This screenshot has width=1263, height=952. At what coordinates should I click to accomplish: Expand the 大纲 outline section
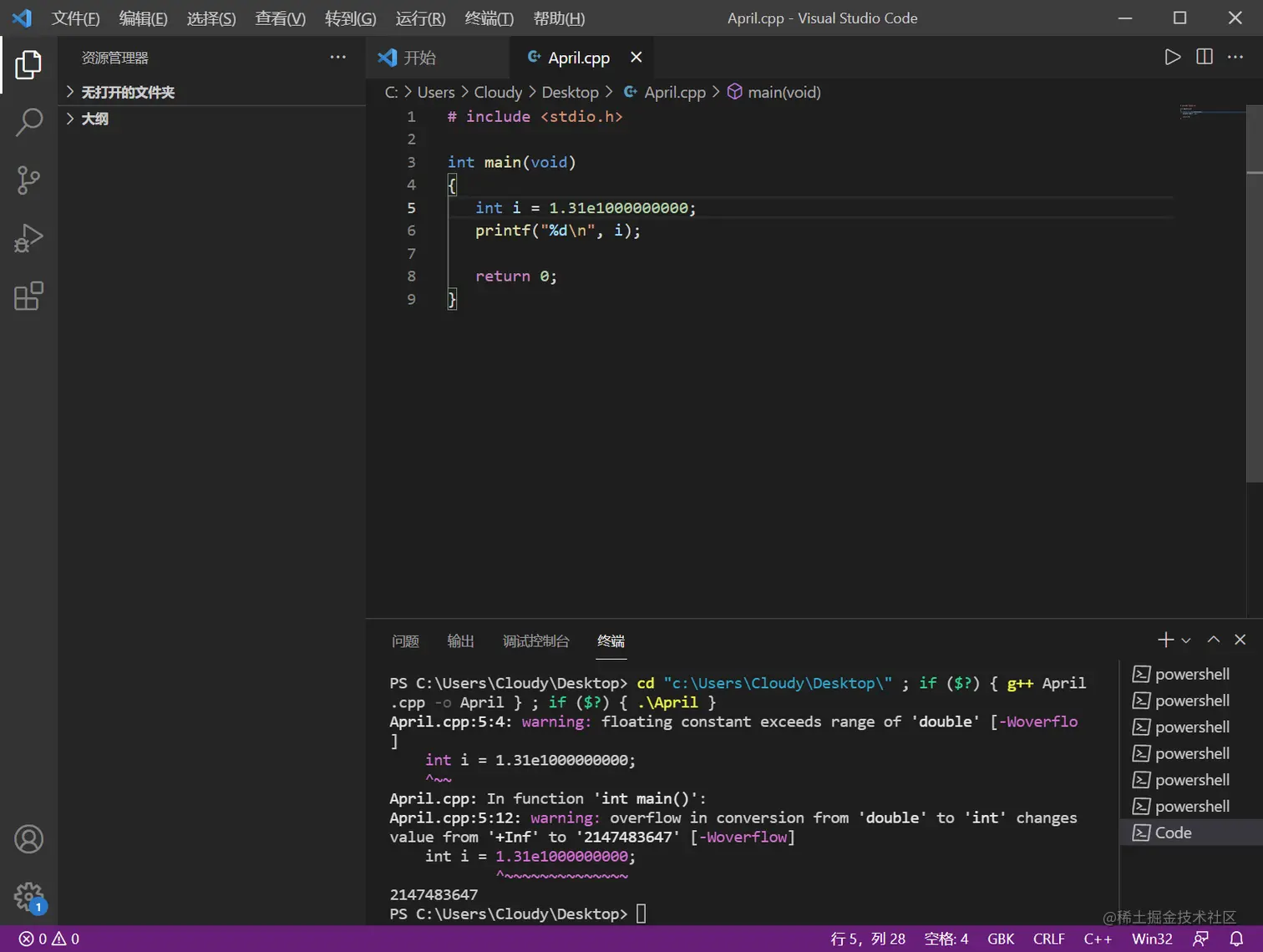94,119
